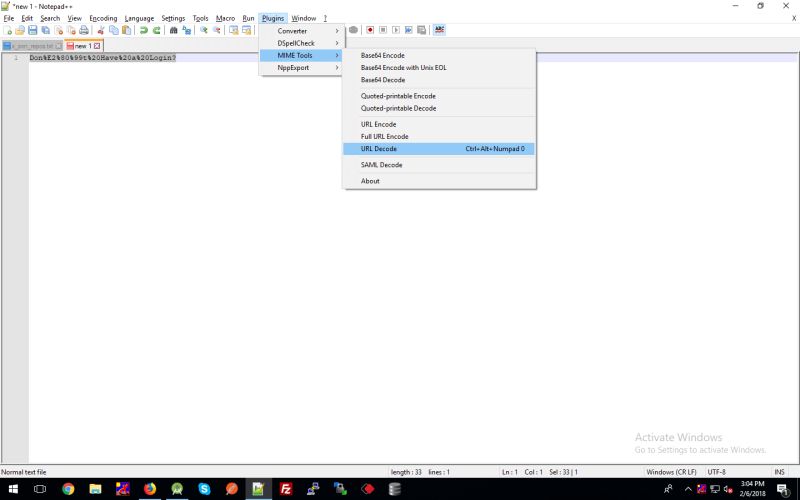This screenshot has width=800, height=500.
Task: Select Quoted-printable Decode
Action: (x=439, y=108)
